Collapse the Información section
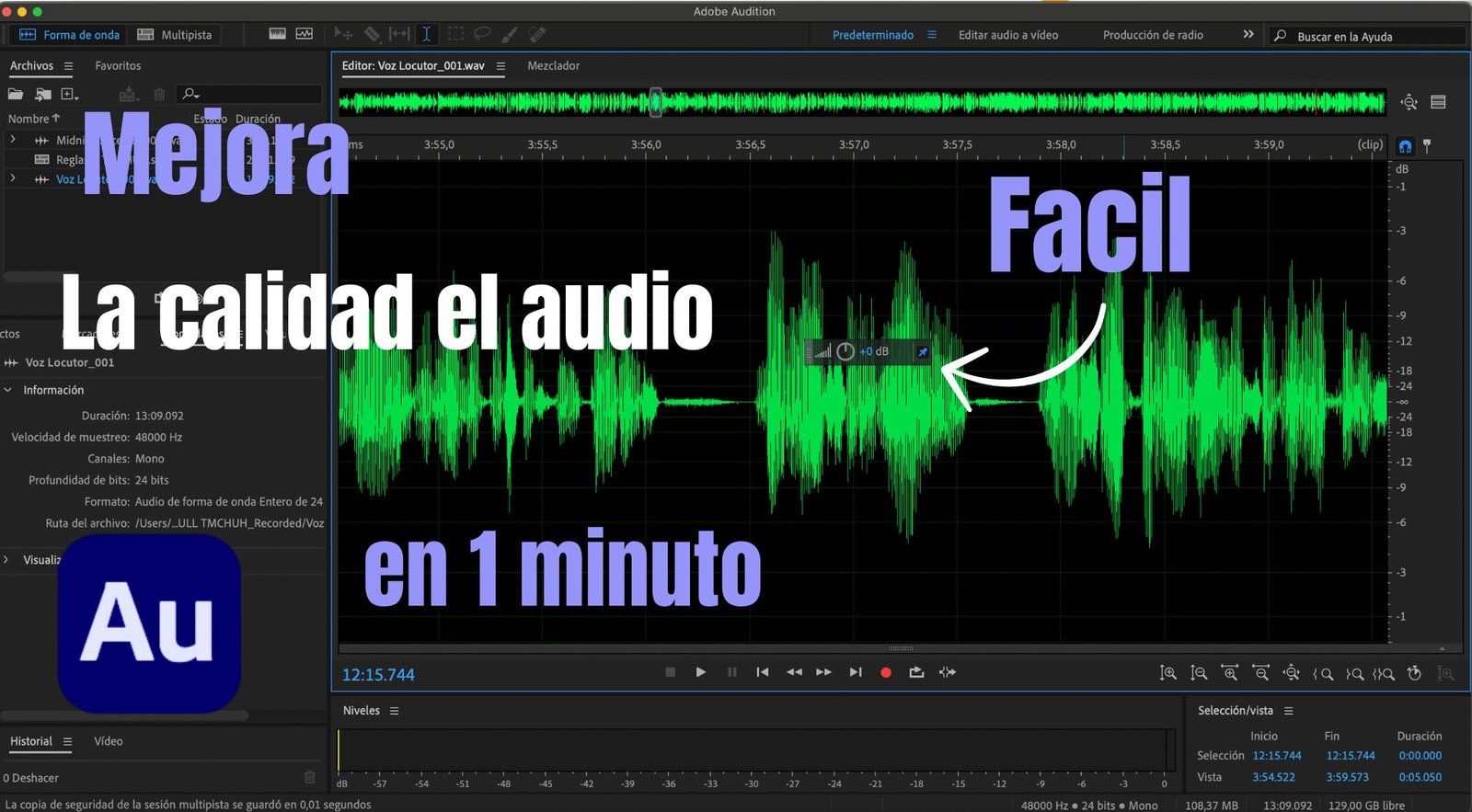This screenshot has height=812, width=1472. [8, 390]
